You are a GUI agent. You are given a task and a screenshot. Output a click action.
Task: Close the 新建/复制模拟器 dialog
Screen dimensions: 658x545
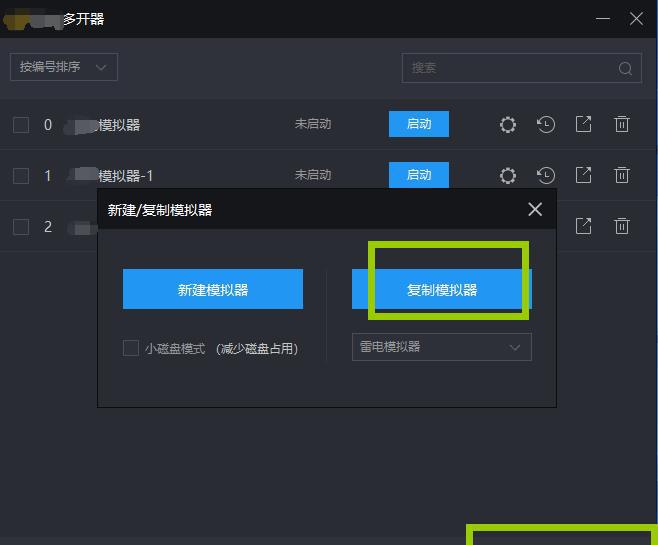pyautogui.click(x=535, y=209)
